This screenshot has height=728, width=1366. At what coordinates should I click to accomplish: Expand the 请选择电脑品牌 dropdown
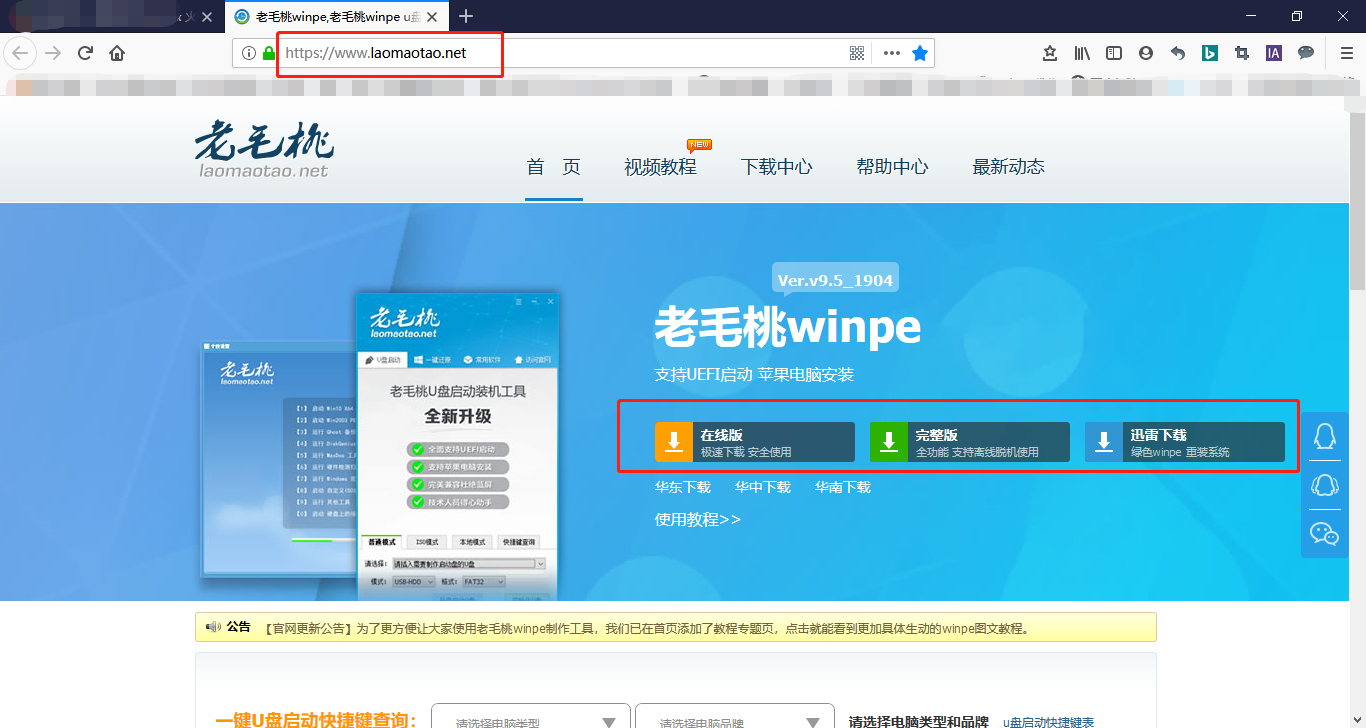coord(735,715)
